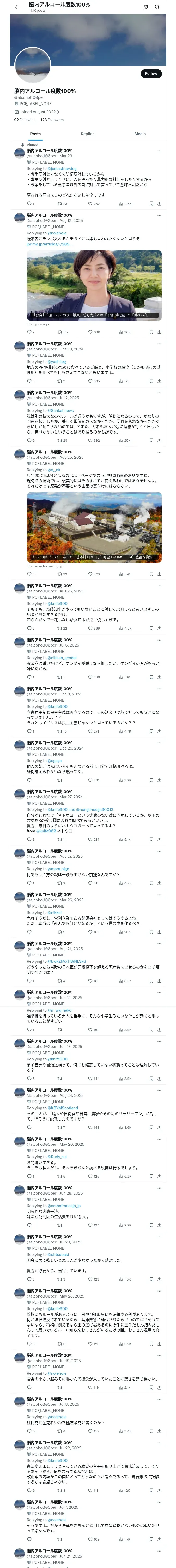The width and height of the screenshot is (176, 1568).
Task: Follow the 脳内アルコール度数100% account
Action: pyautogui.click(x=151, y=74)
